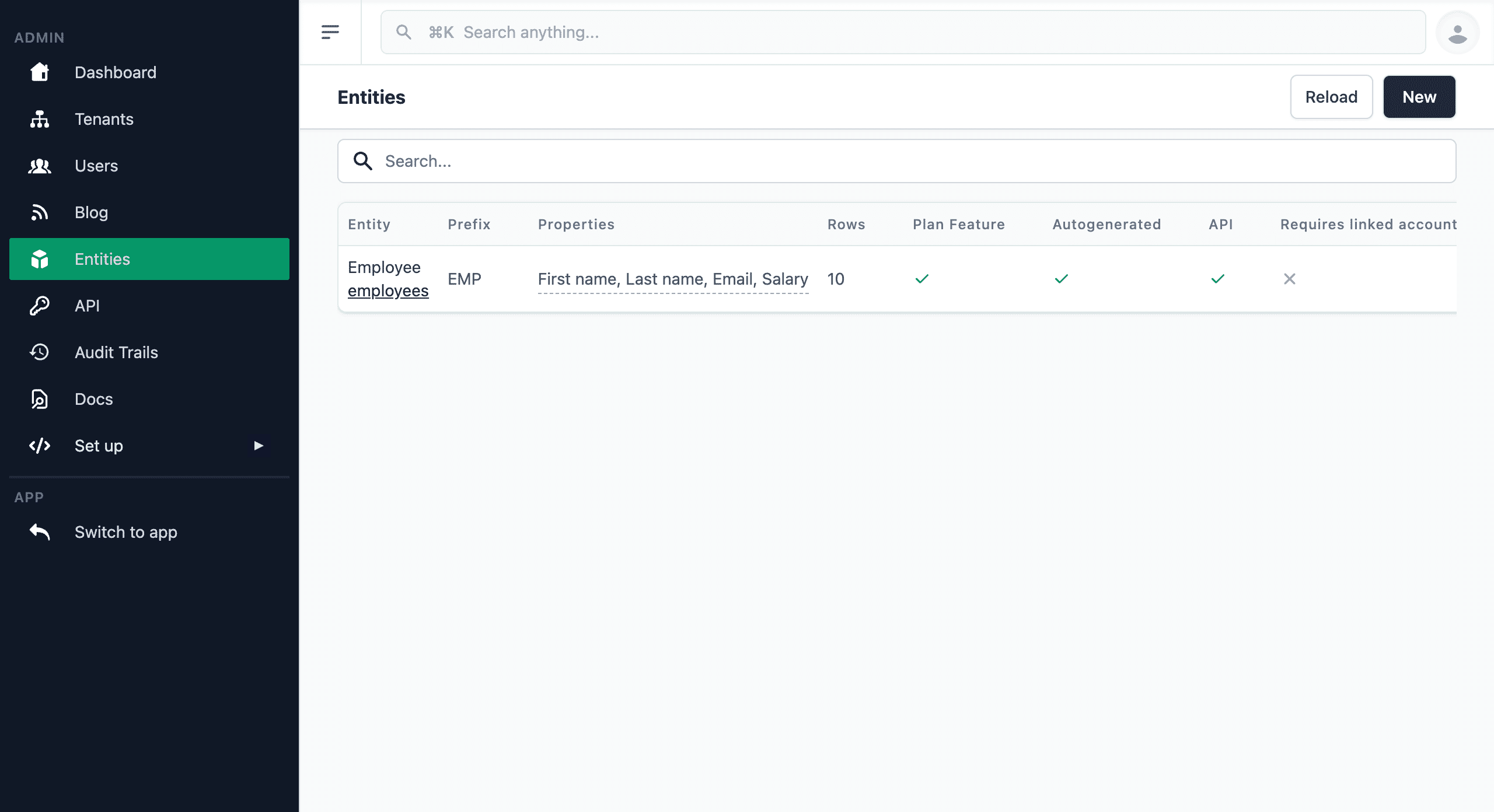
Task: Click the Dashboard home icon
Action: (x=40, y=72)
